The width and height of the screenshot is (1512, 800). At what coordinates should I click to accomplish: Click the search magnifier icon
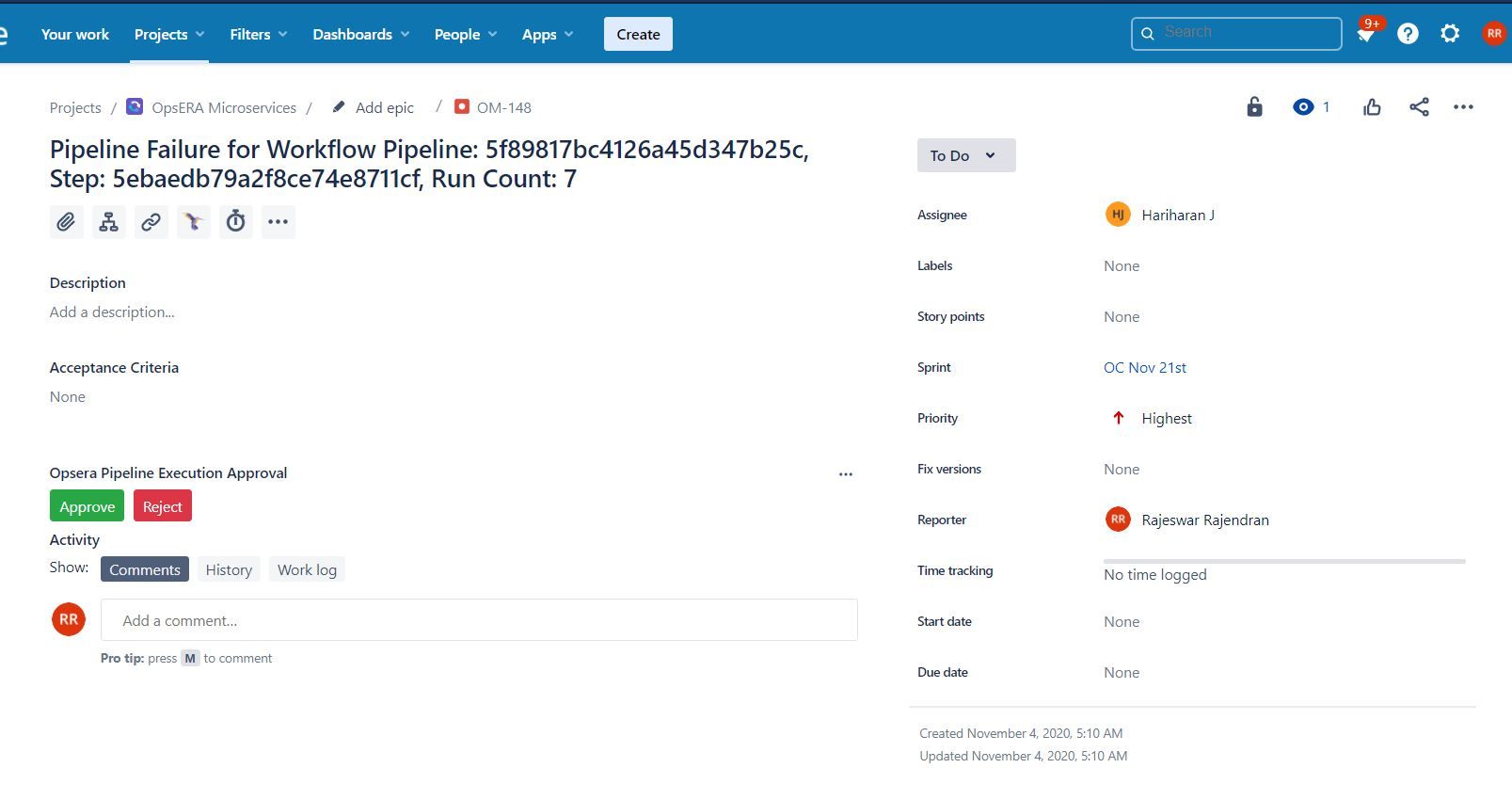coord(1148,34)
